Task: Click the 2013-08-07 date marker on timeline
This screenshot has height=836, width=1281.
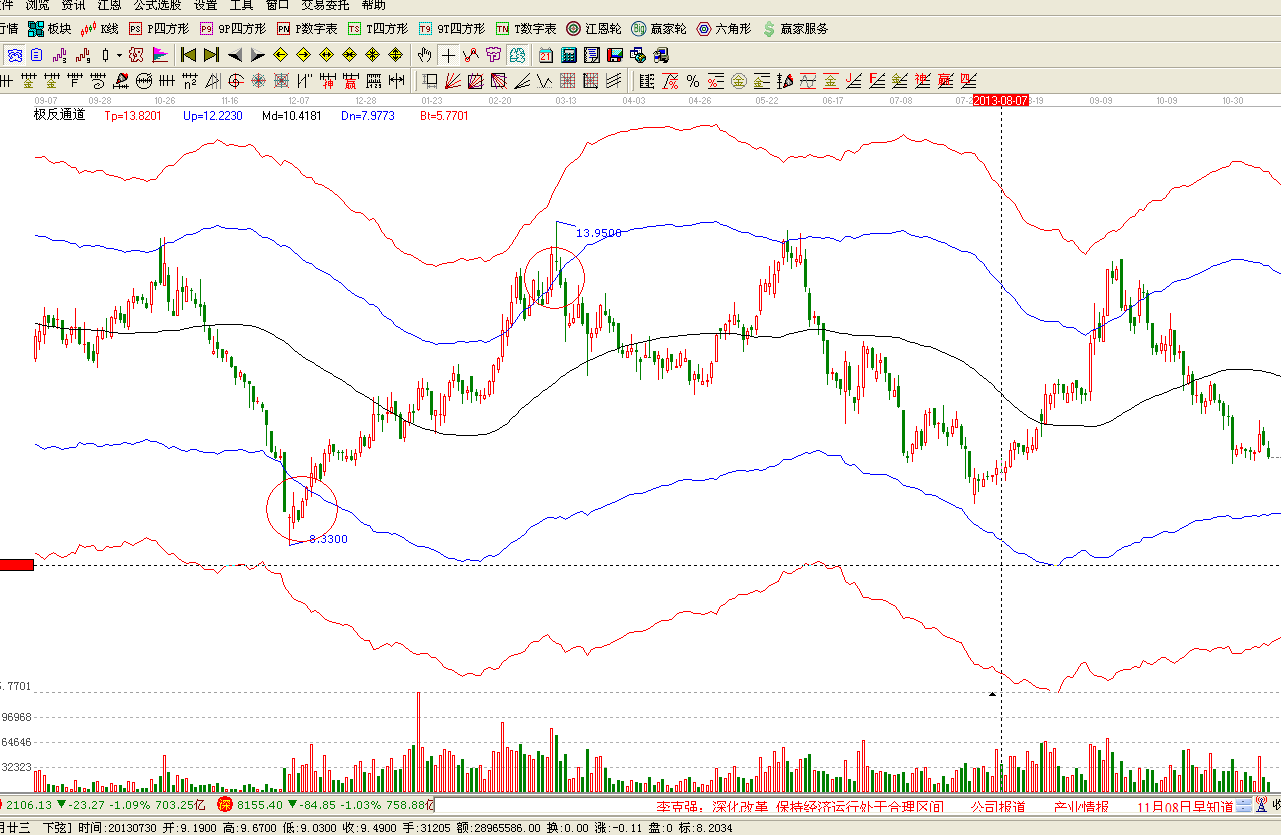Action: [1001, 101]
